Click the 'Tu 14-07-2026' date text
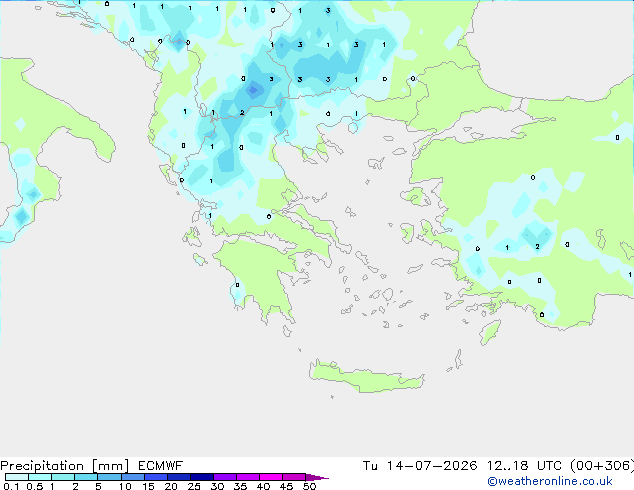The image size is (634, 490). pyautogui.click(x=420, y=466)
